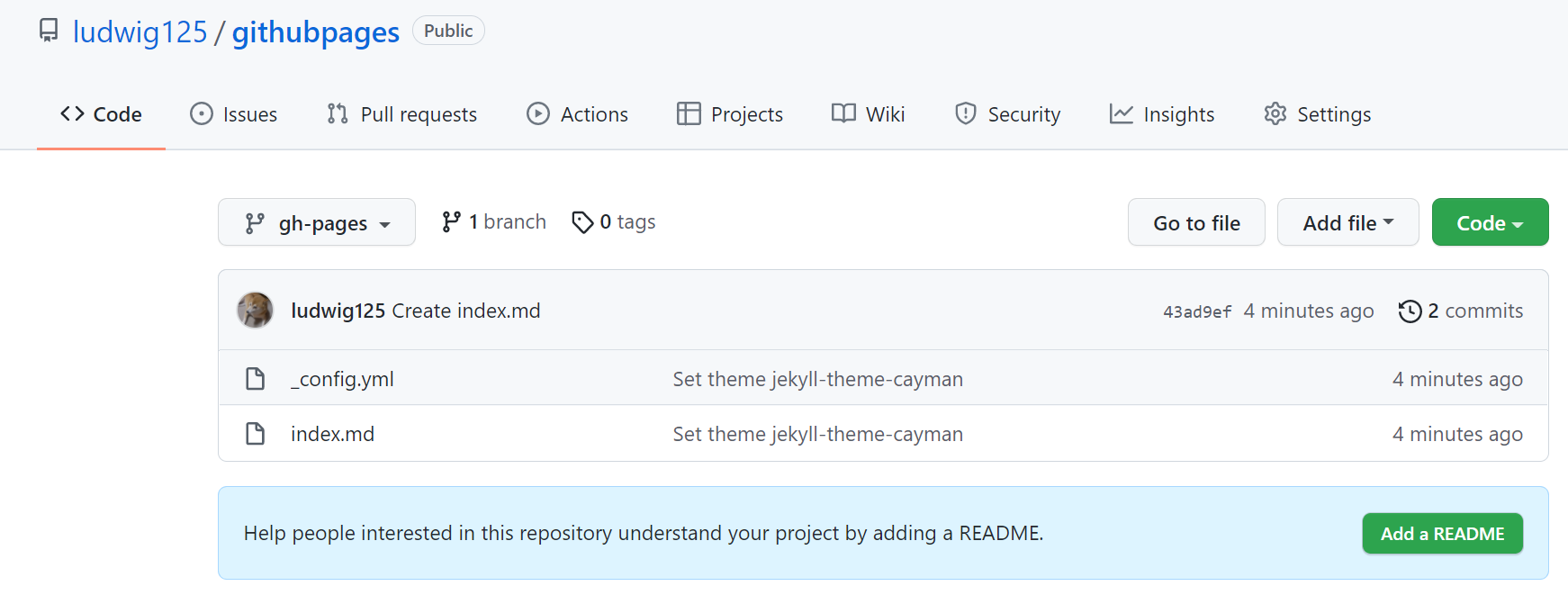Open the Issues tab
The width and height of the screenshot is (1568, 613).
[234, 114]
